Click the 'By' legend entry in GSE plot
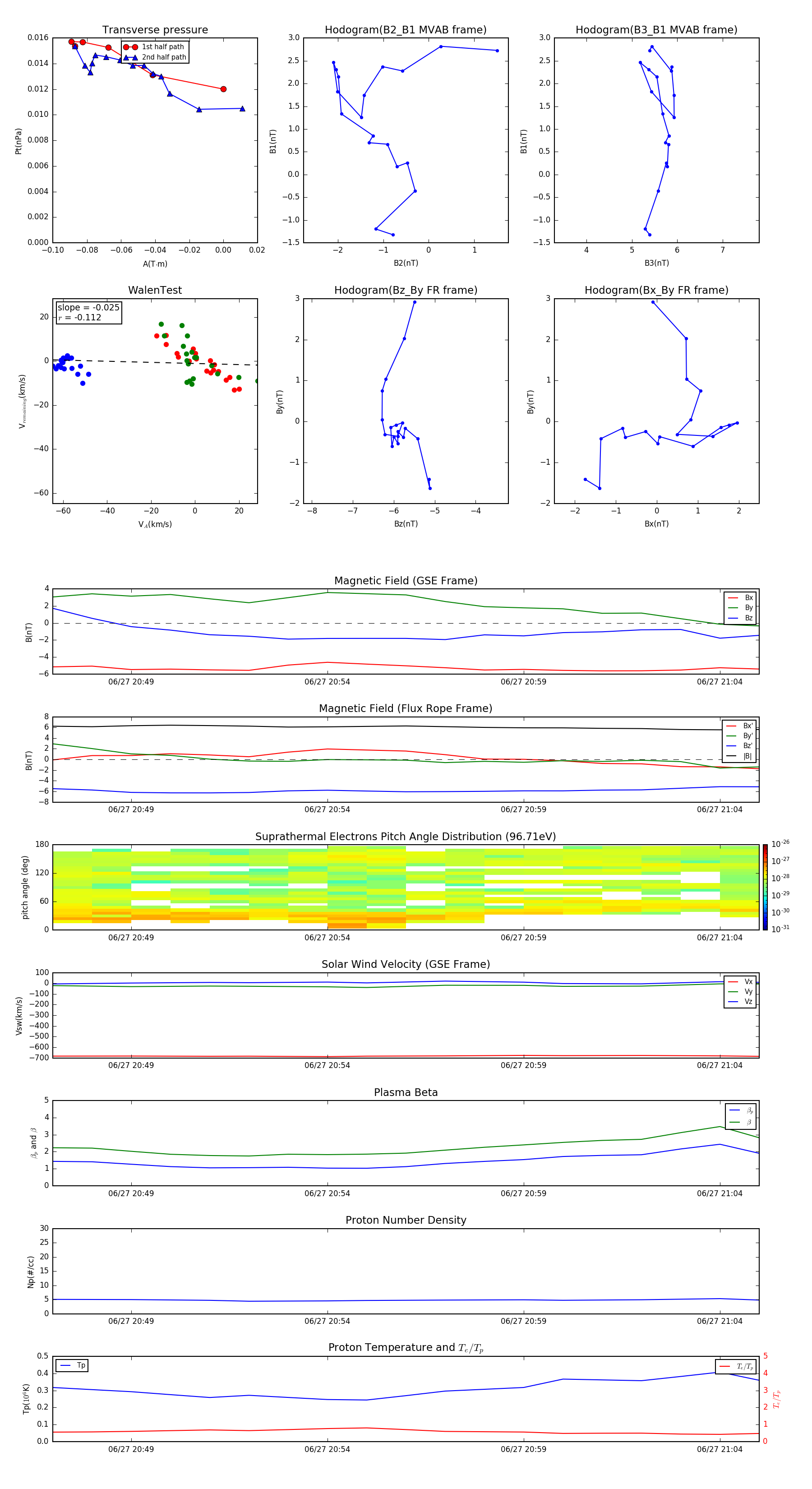812x1489 pixels. point(741,607)
